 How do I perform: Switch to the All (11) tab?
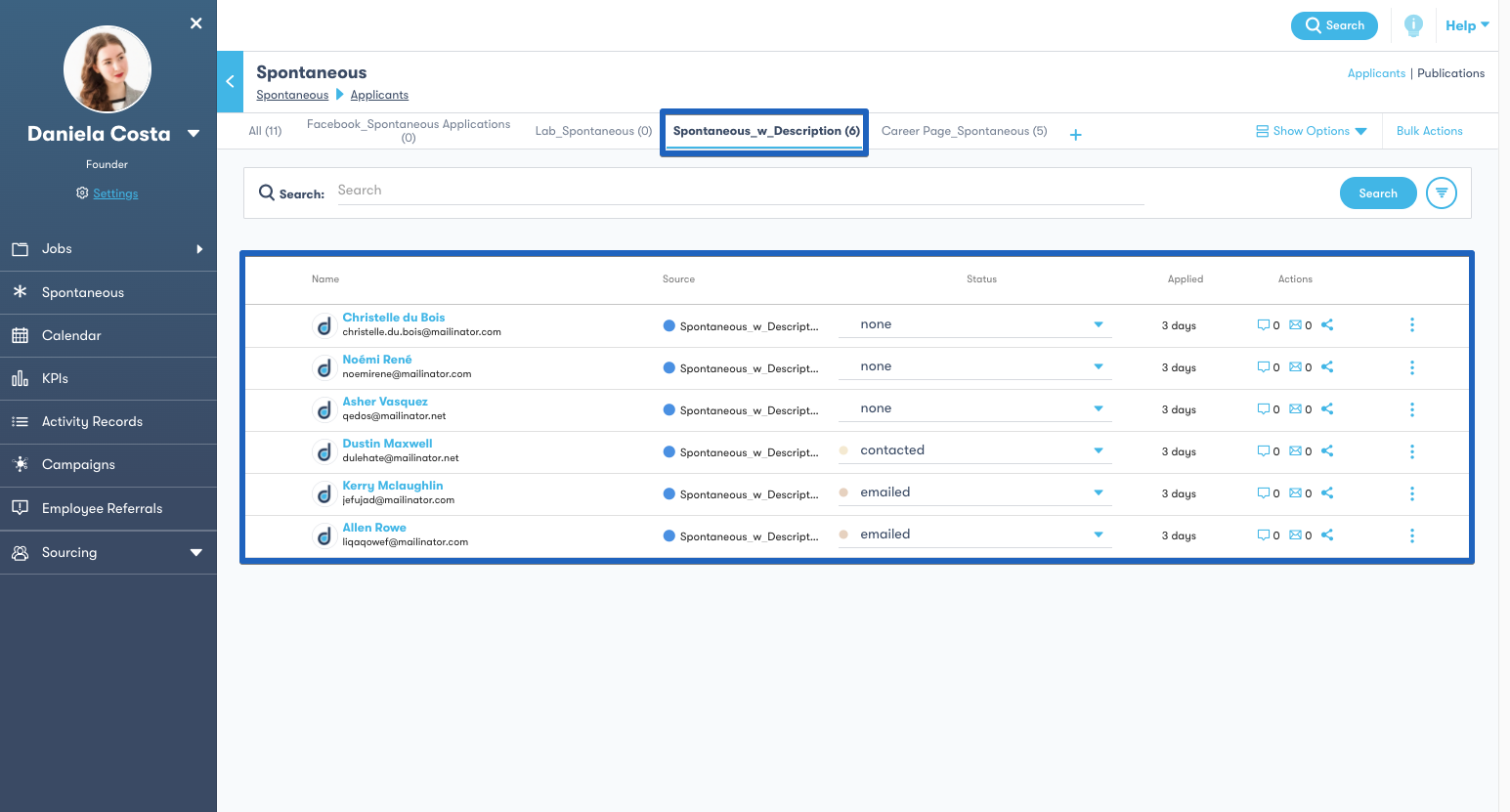click(x=265, y=131)
